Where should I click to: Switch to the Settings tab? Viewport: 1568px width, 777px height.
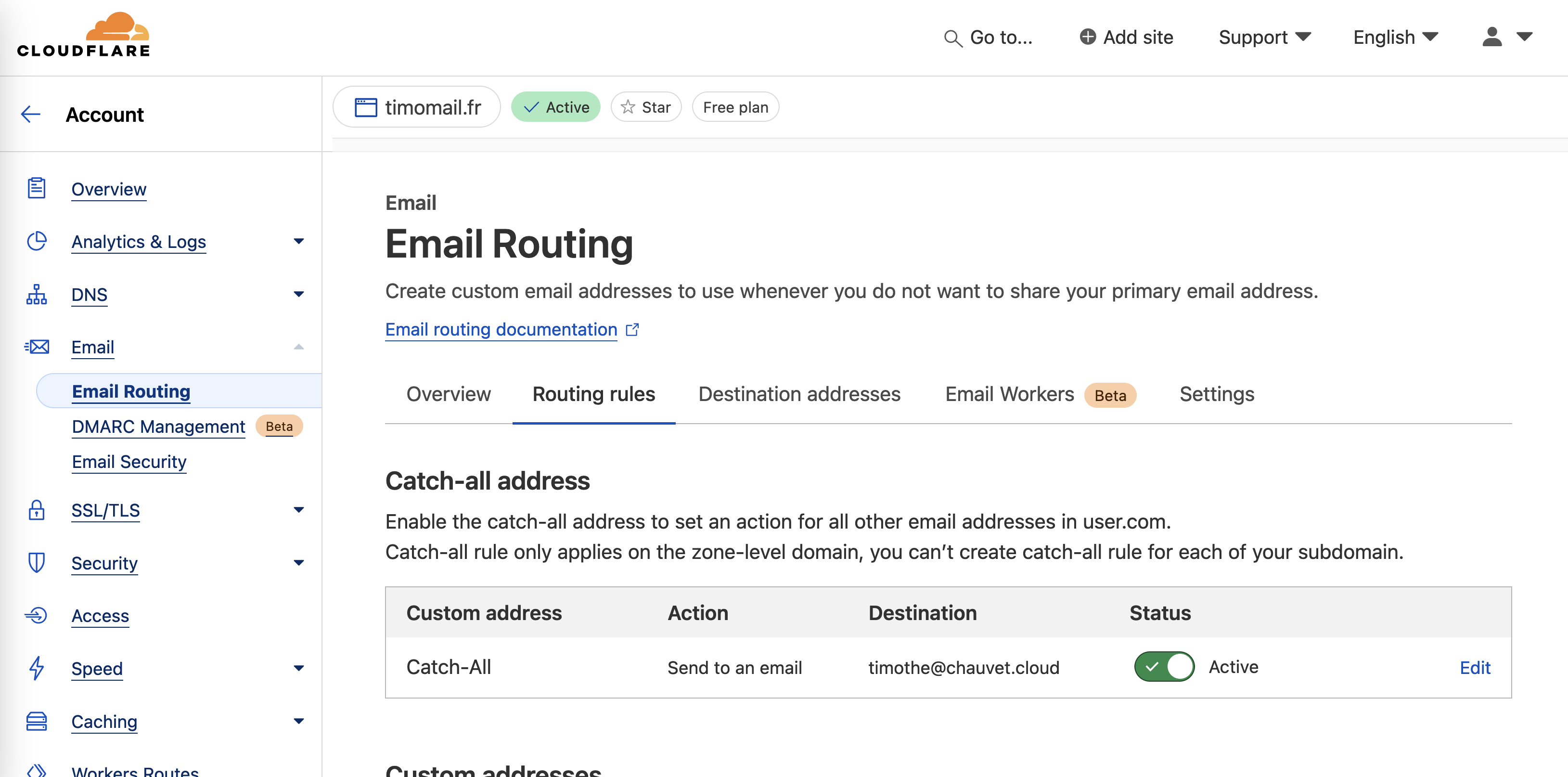click(1217, 394)
